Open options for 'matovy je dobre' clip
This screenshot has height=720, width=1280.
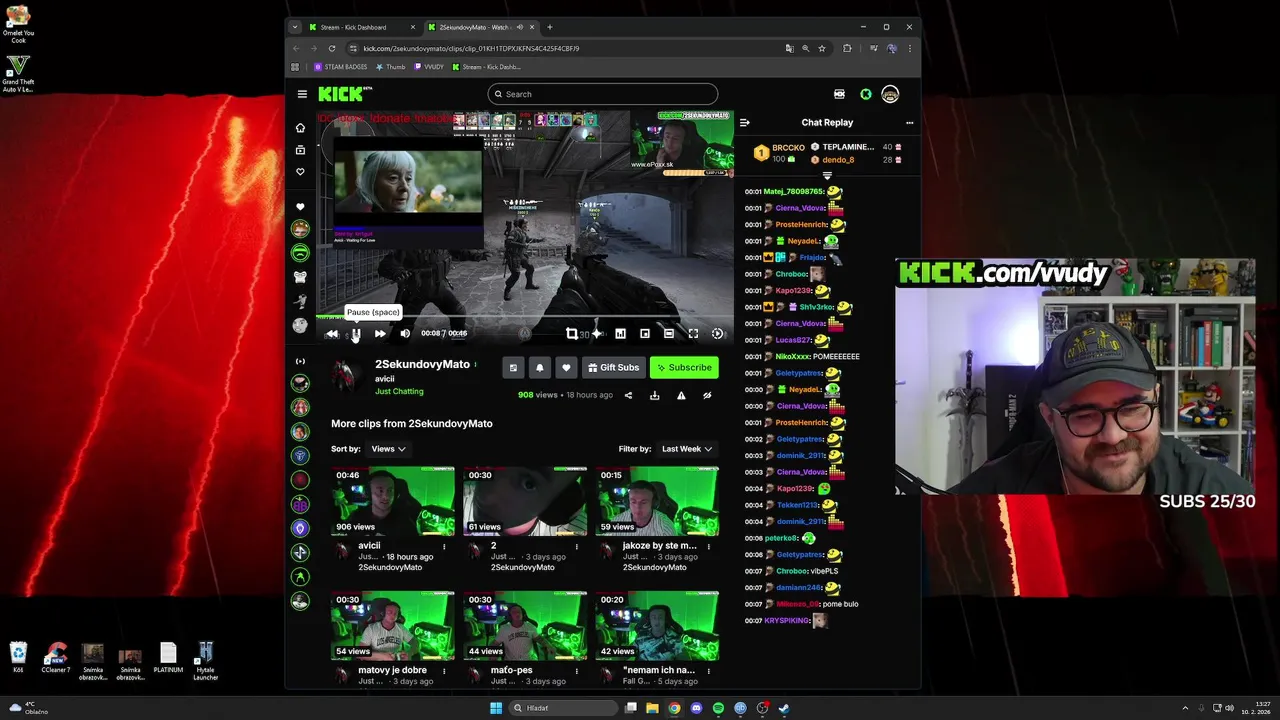444,671
